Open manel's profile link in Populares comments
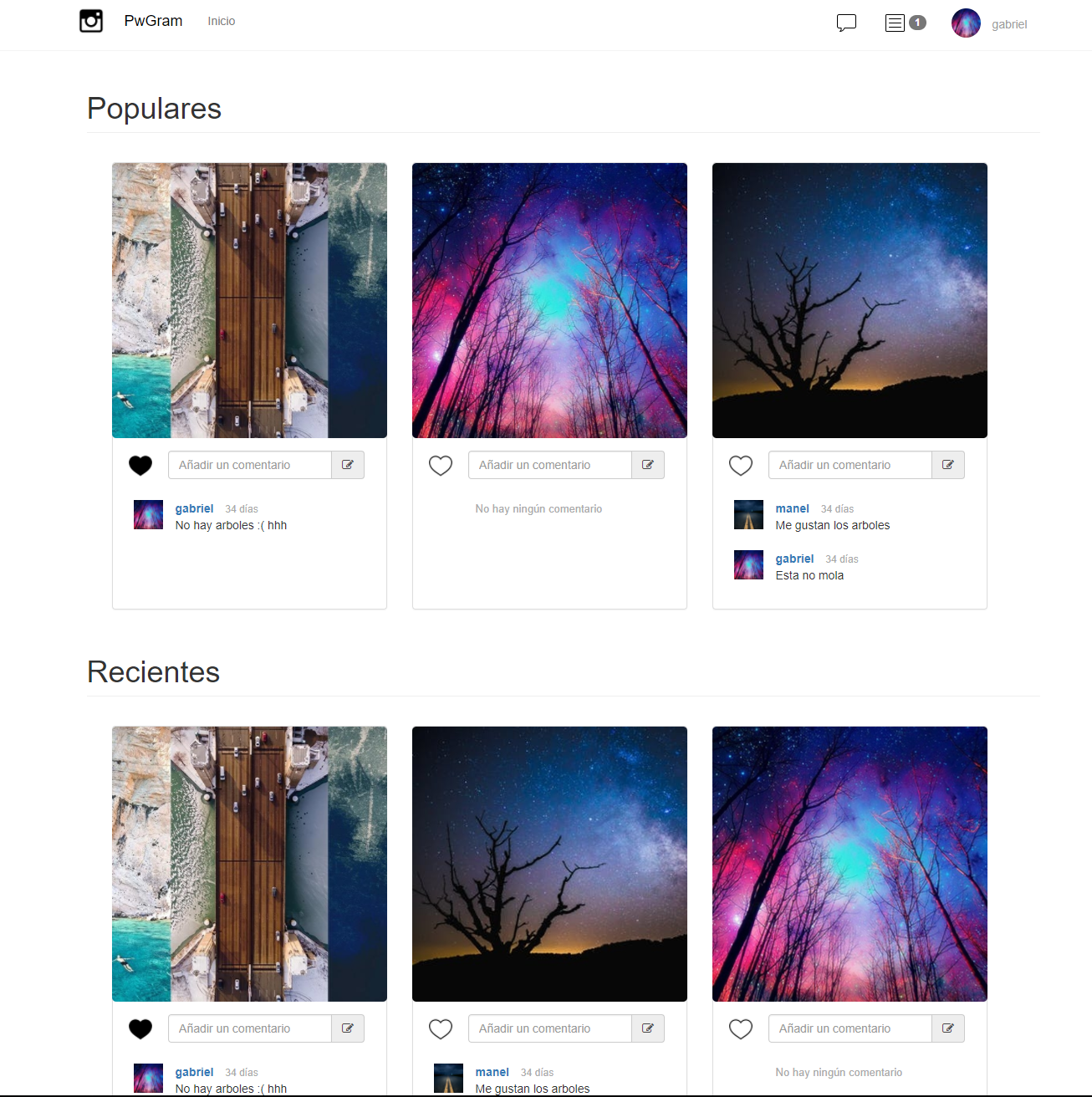 tap(792, 508)
